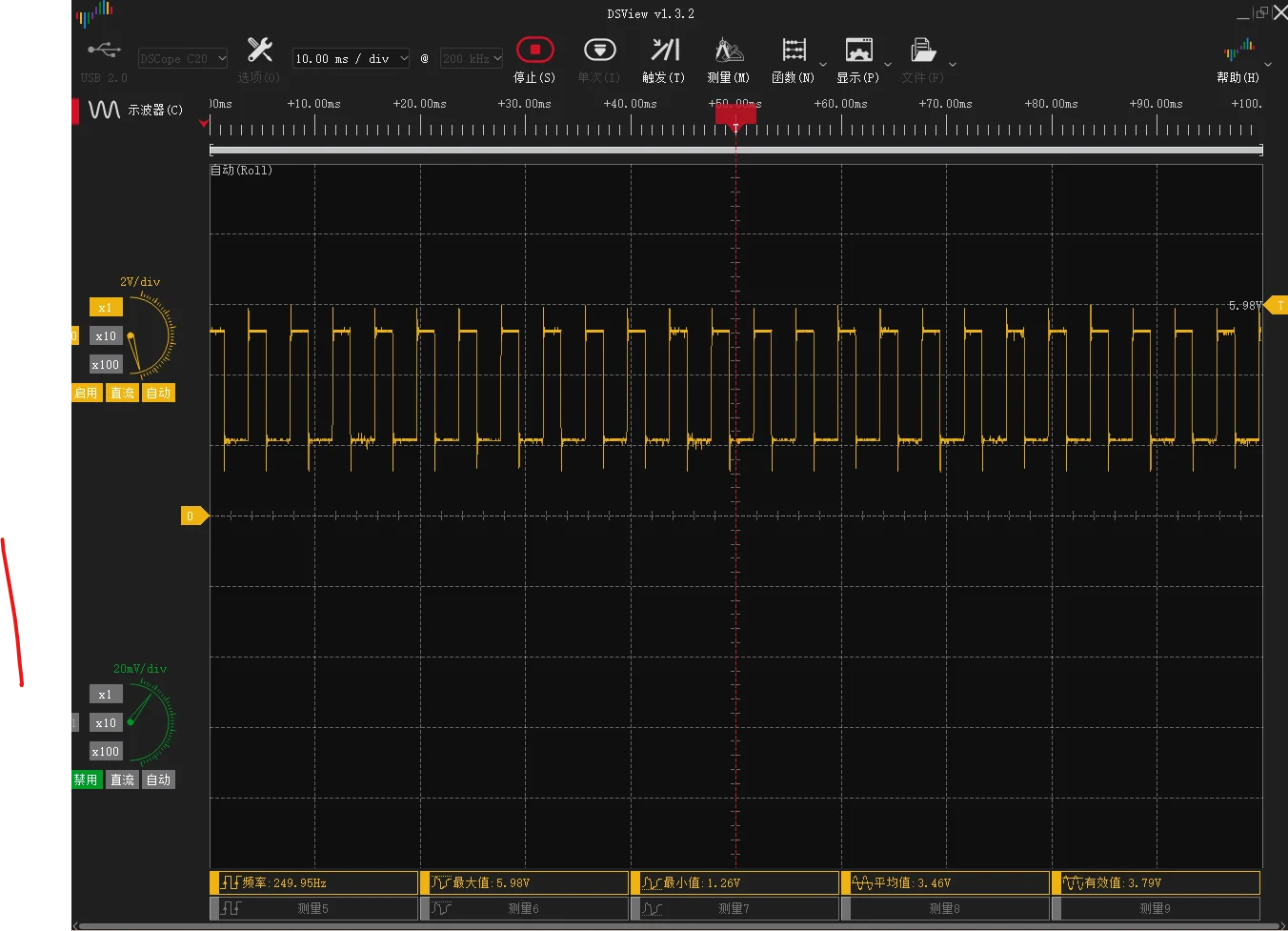Click the 测量8 measurement slot
The height and width of the screenshot is (931, 1288).
(945, 908)
